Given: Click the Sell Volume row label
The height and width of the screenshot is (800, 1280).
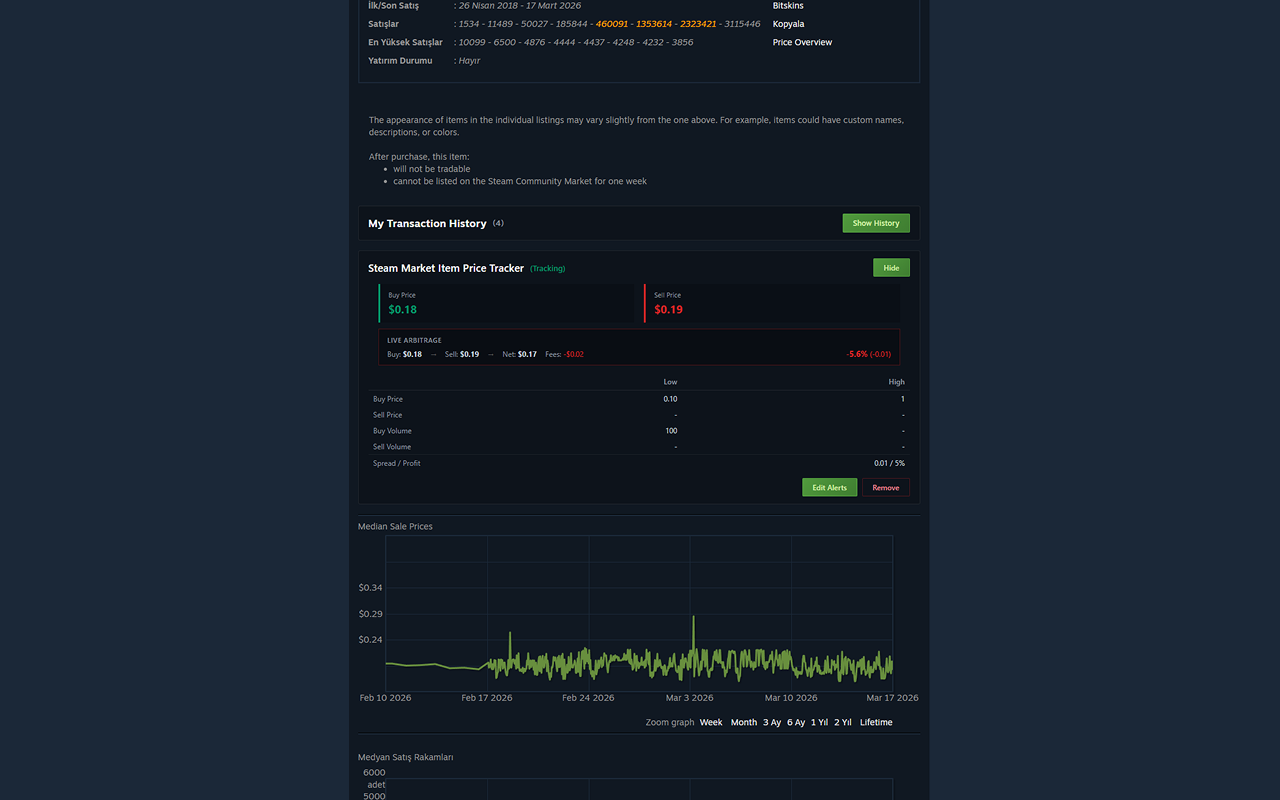Looking at the screenshot, I should pos(392,447).
